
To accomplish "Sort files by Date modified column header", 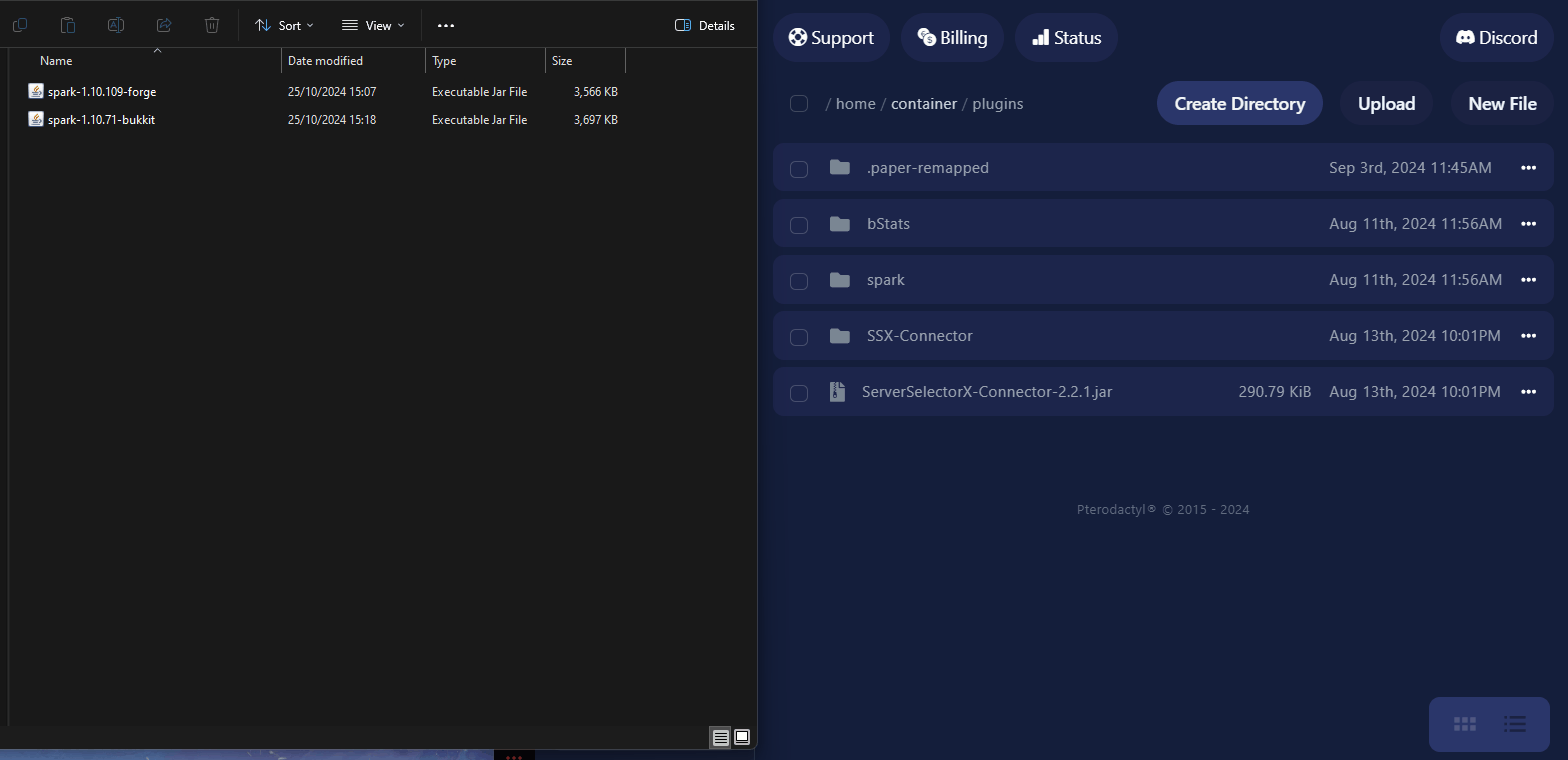I will 325,61.
